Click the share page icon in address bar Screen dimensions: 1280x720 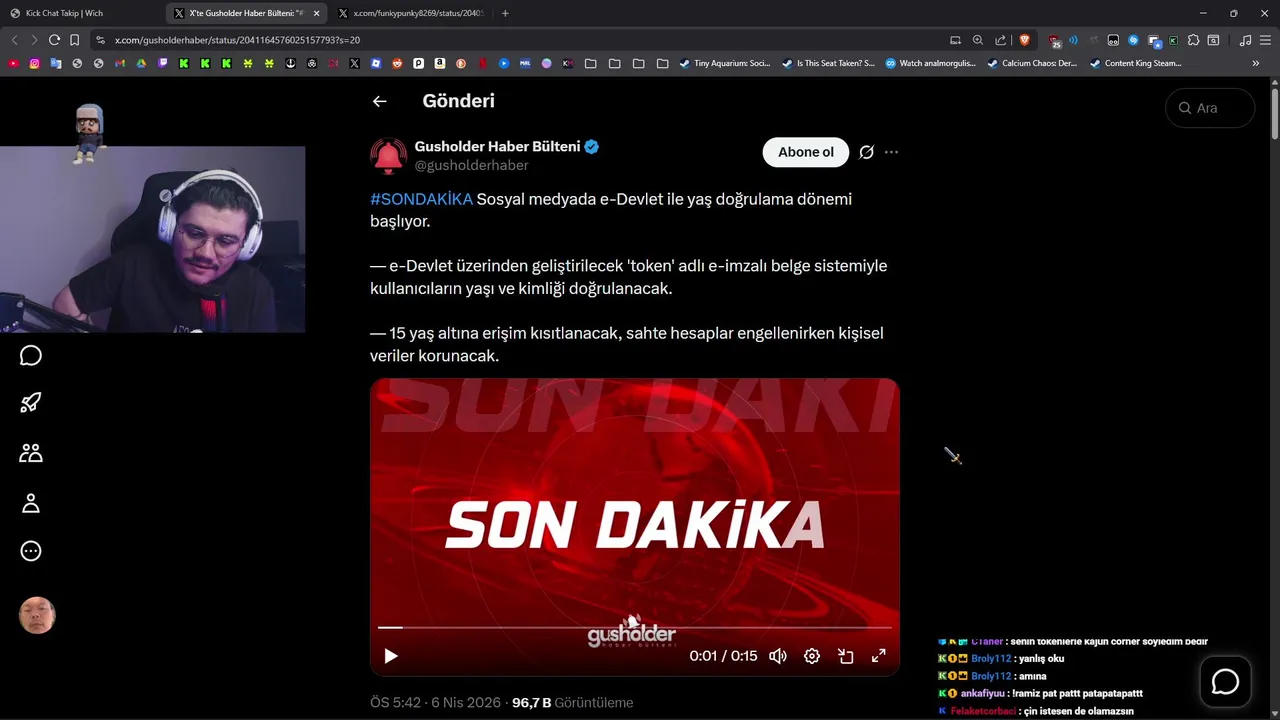[x=1001, y=40]
